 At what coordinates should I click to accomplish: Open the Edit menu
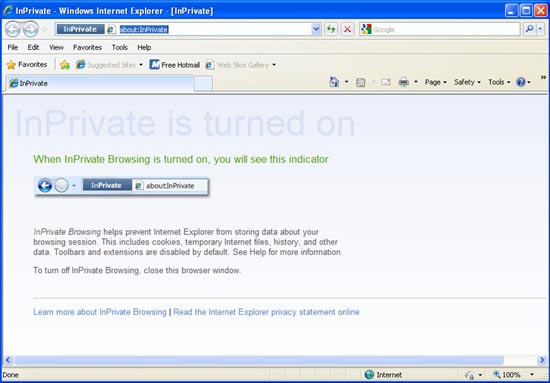(33, 47)
